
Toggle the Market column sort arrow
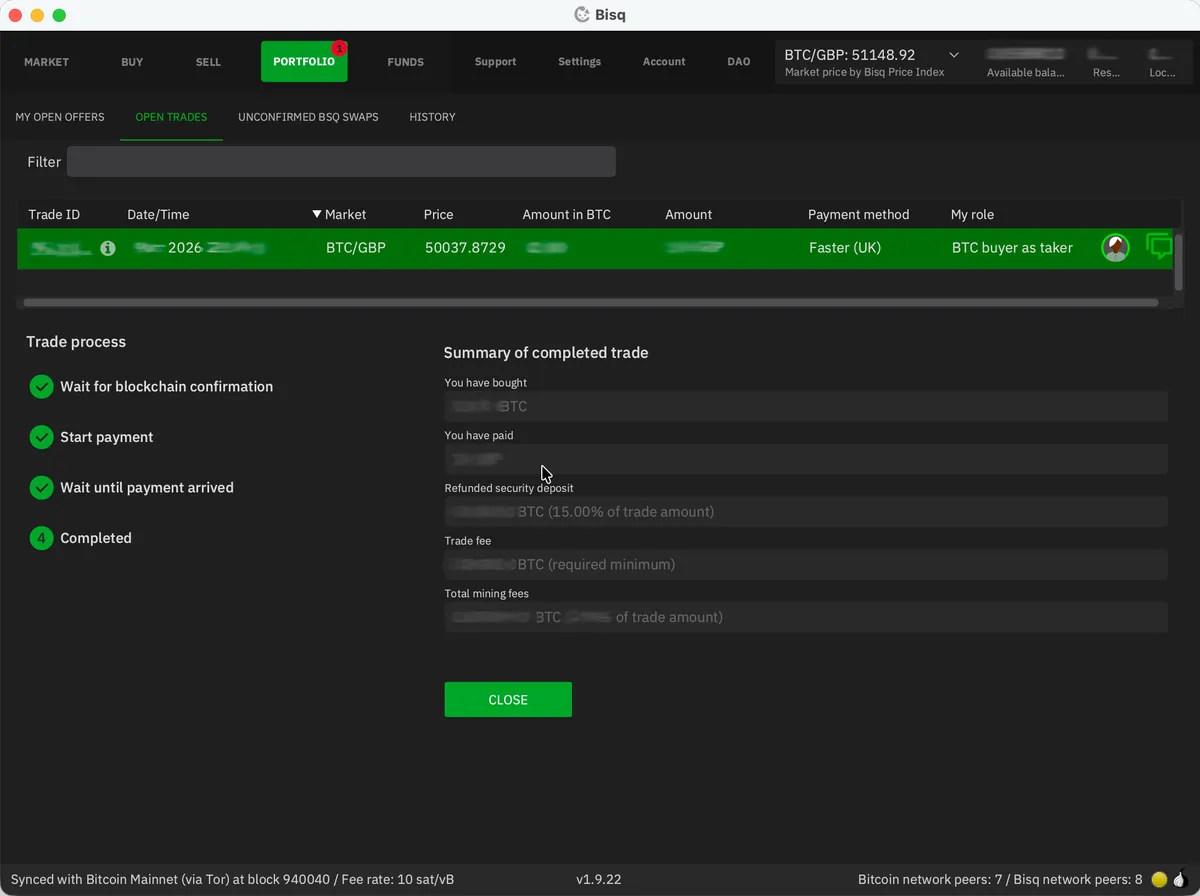pos(316,214)
